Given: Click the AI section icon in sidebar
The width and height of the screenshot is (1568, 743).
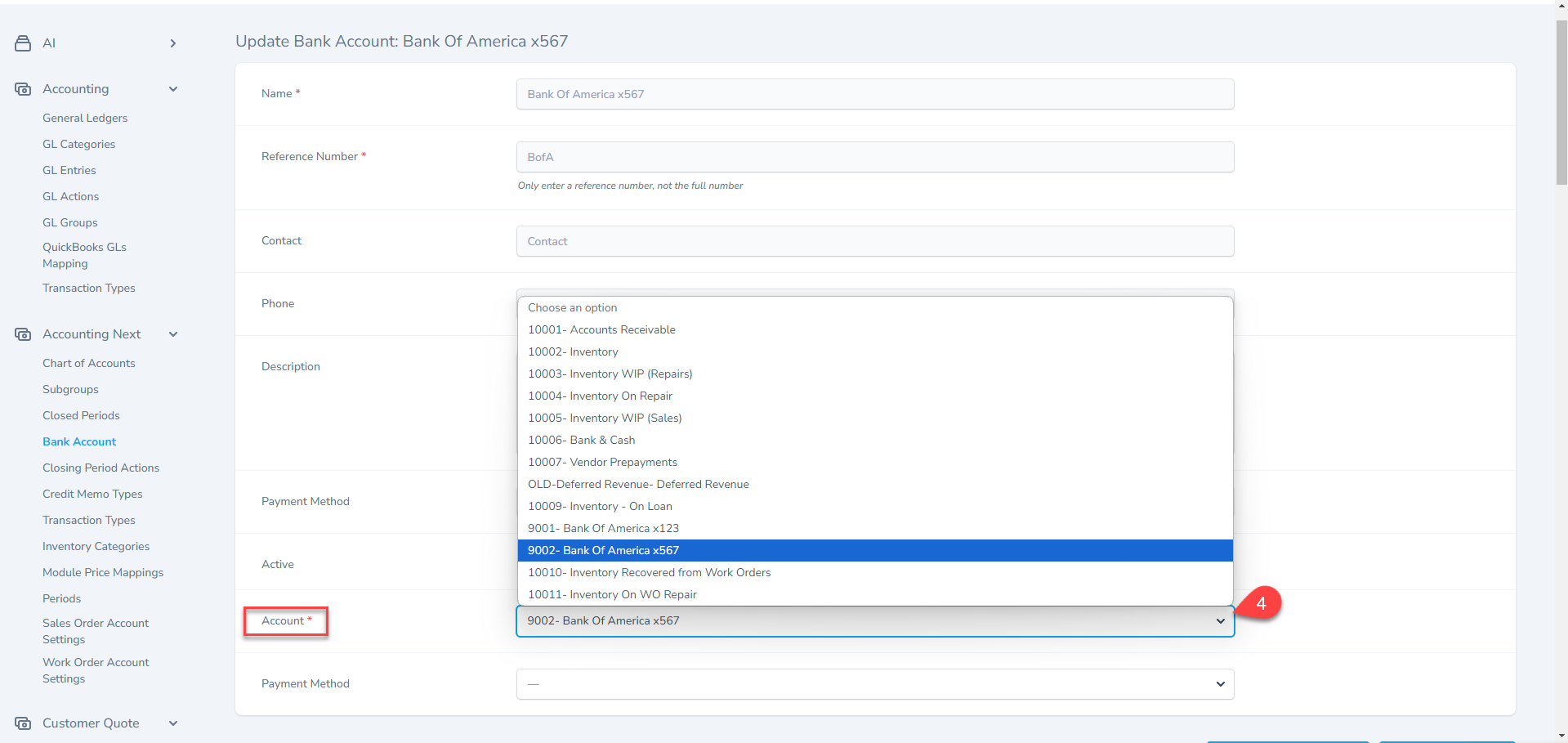Looking at the screenshot, I should tap(23, 43).
